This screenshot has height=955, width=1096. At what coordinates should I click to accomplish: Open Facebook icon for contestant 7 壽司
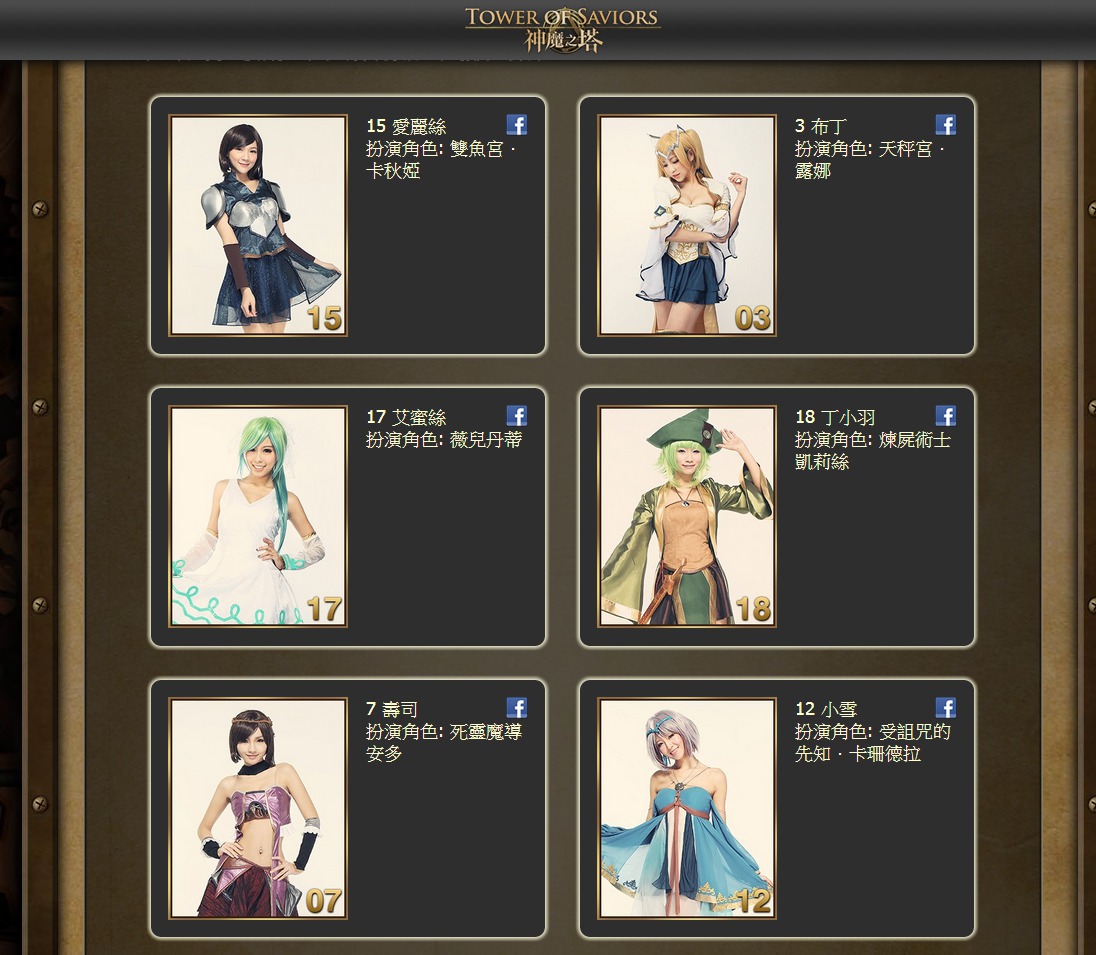tap(517, 708)
